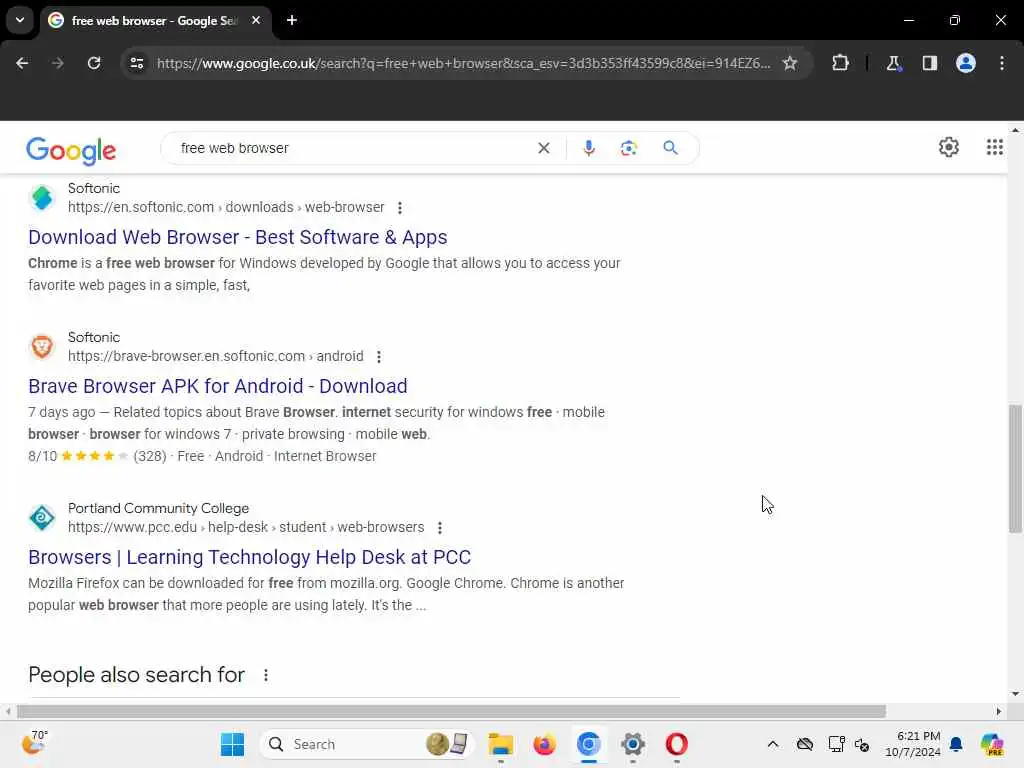The image size is (1024, 768).
Task: Open Google quick settings gear
Action: click(x=949, y=147)
